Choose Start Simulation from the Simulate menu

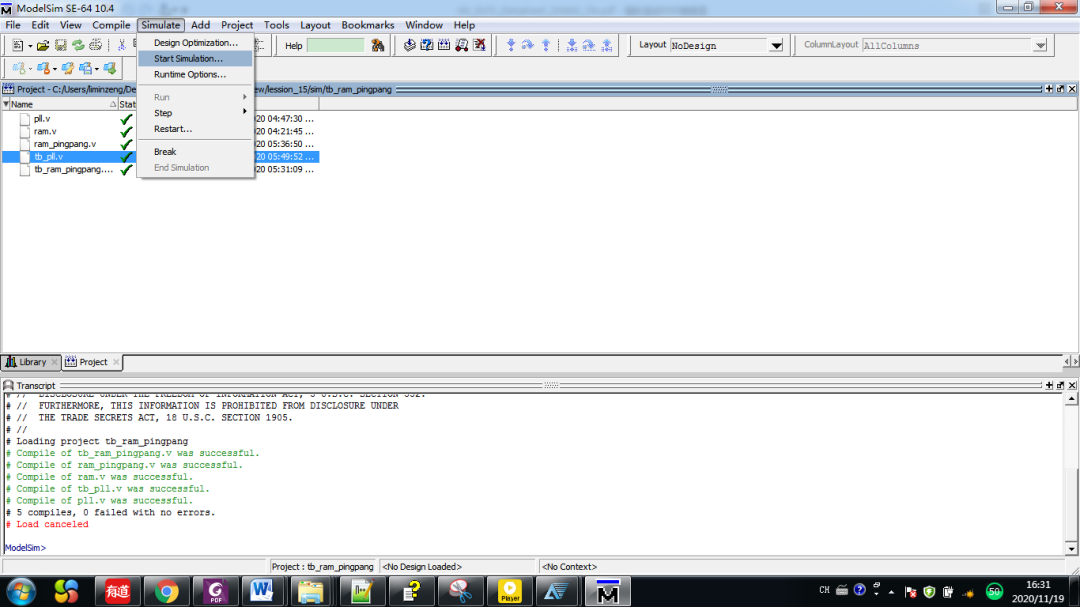[x=188, y=59]
